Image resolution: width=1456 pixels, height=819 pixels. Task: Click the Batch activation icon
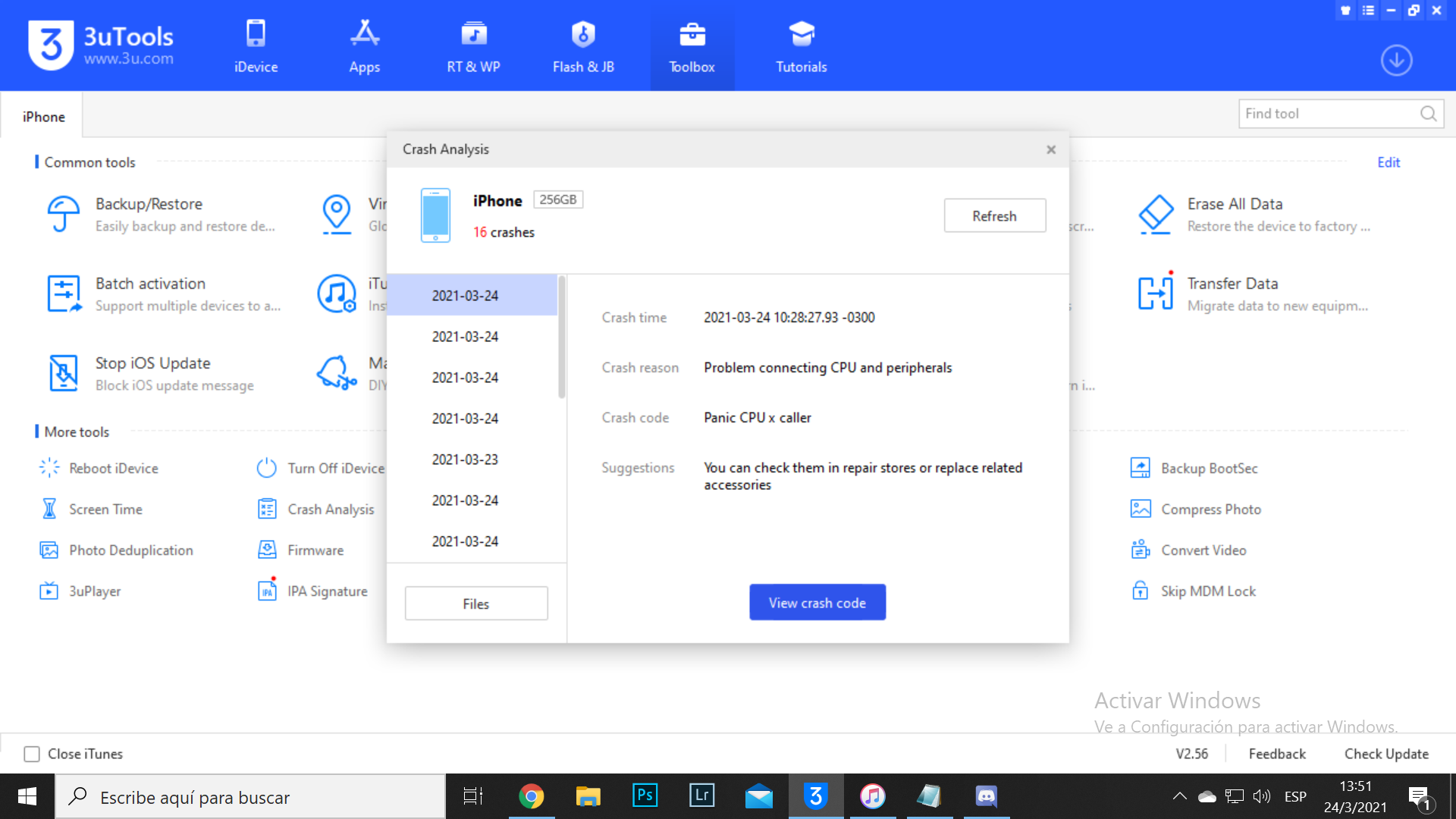(64, 293)
